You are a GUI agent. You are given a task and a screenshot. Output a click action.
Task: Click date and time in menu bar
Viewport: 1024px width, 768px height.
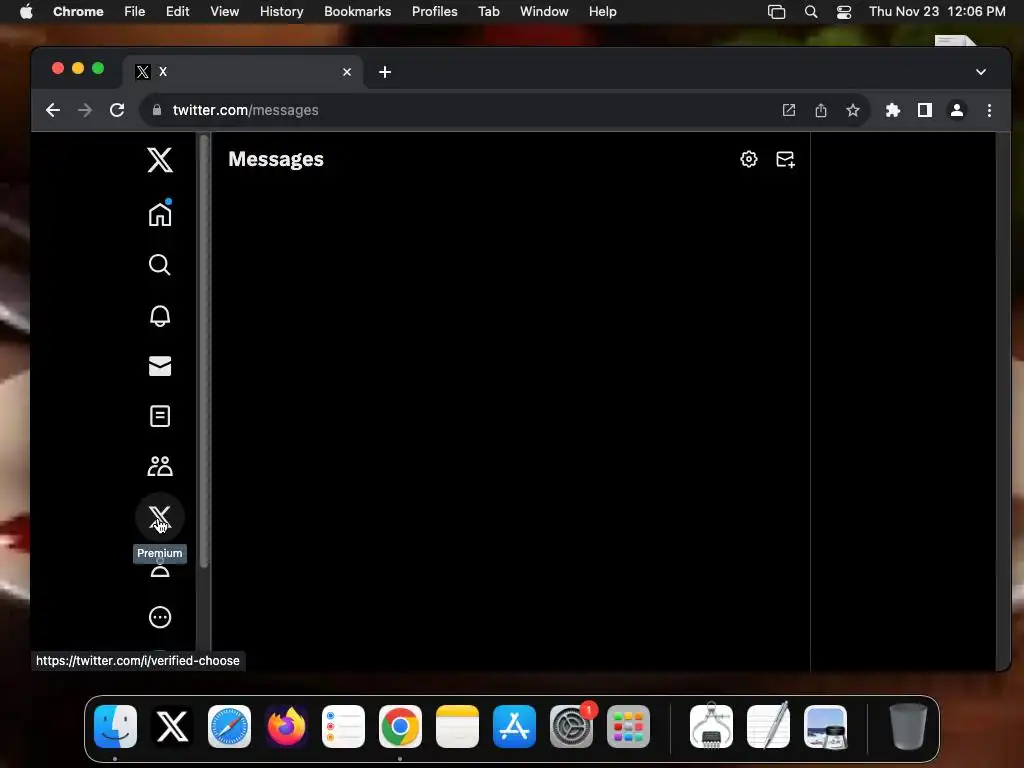(937, 11)
